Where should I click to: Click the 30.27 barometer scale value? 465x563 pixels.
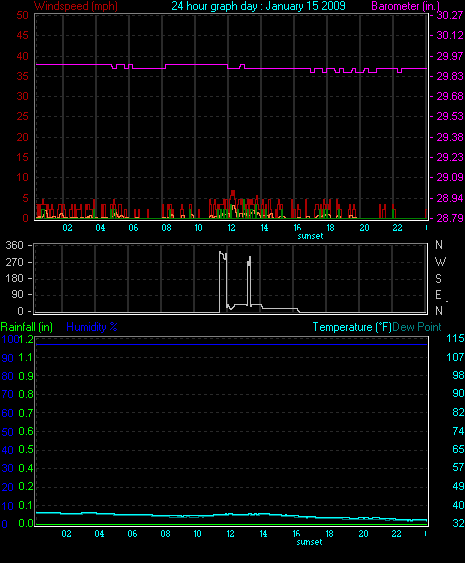click(x=450, y=15)
